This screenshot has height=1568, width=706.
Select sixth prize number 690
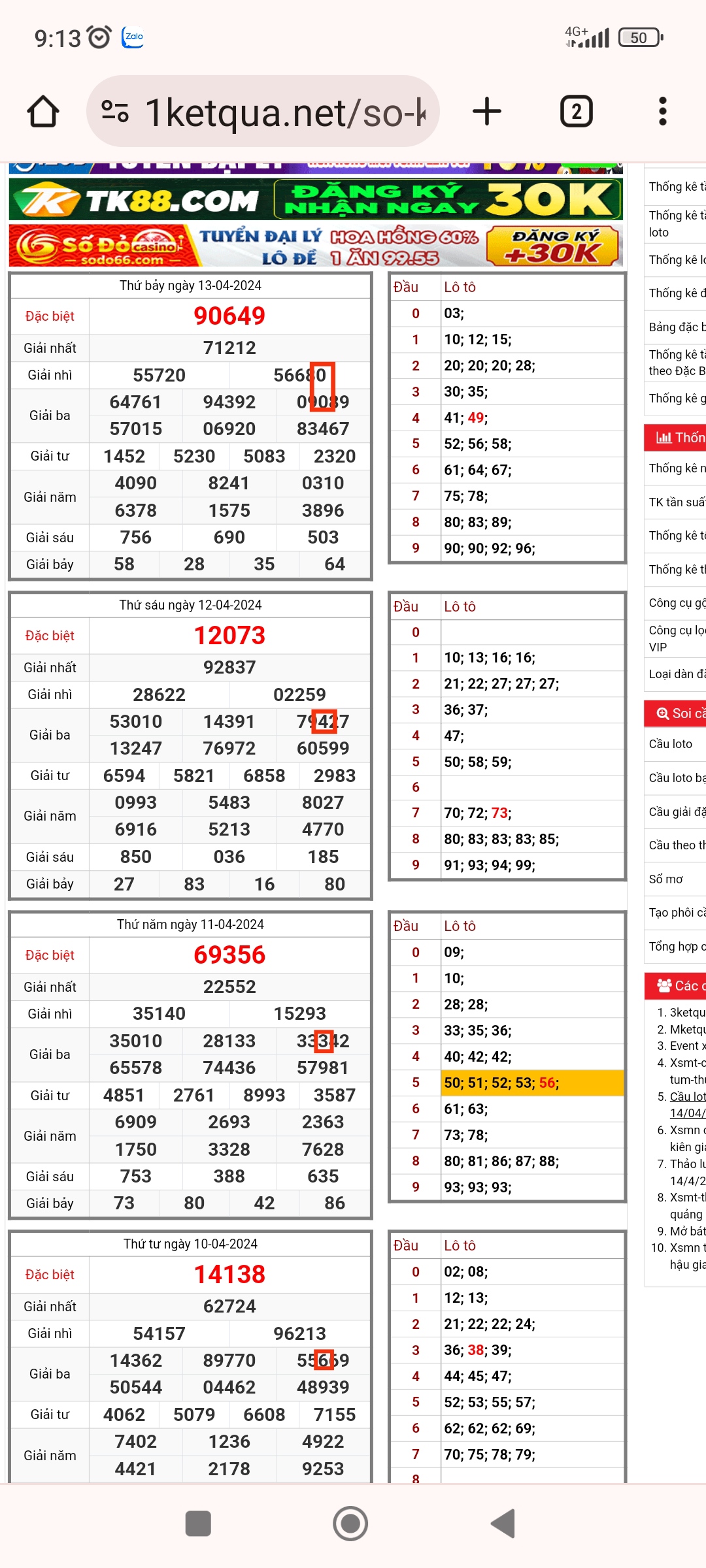click(x=229, y=538)
